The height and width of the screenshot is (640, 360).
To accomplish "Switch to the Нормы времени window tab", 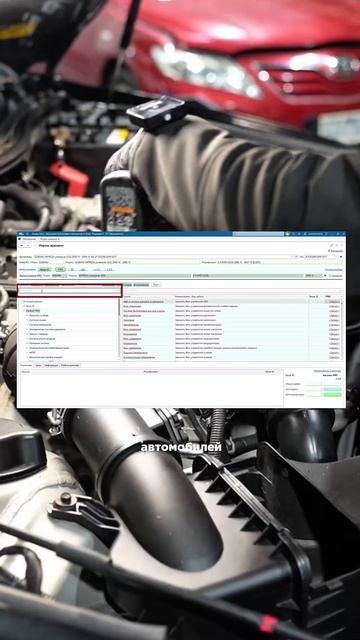I will pyautogui.click(x=49, y=239).
